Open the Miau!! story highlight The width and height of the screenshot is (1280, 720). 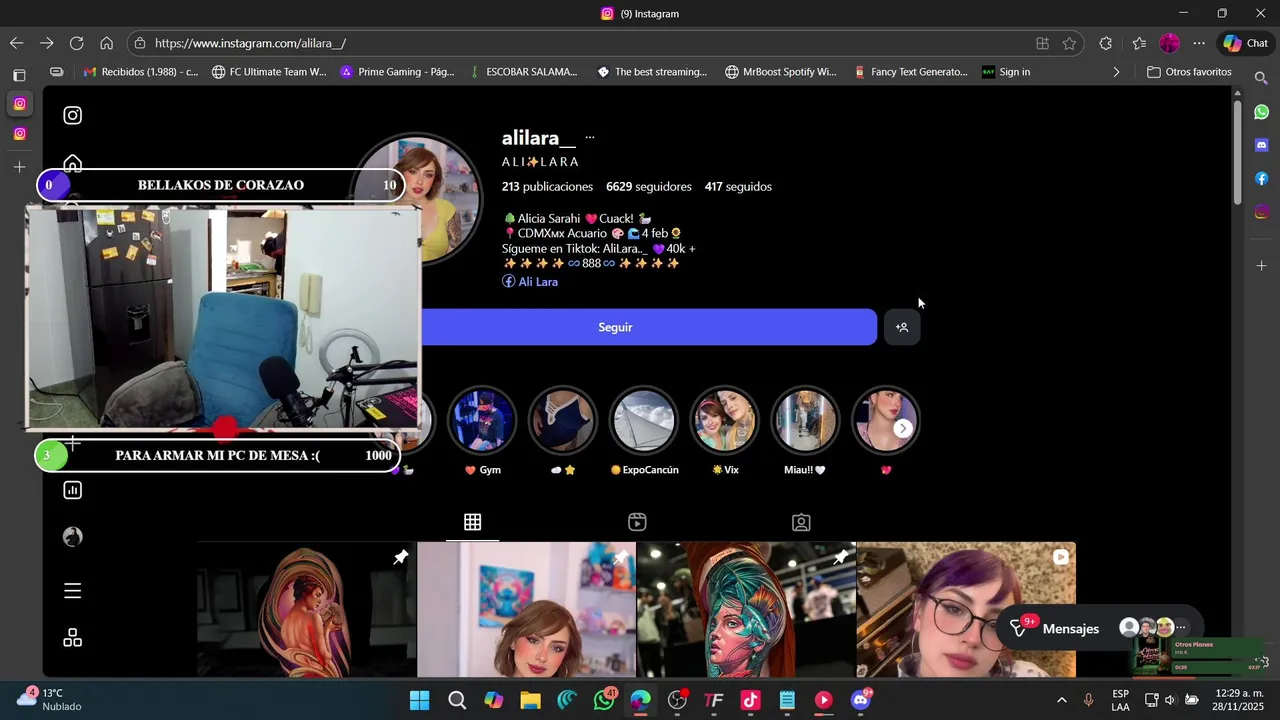805,421
